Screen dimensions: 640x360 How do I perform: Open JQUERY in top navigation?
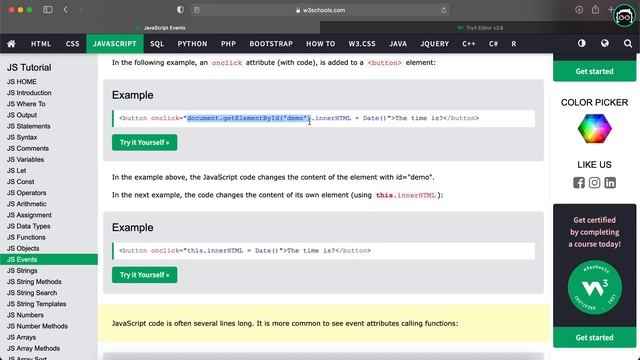434,44
